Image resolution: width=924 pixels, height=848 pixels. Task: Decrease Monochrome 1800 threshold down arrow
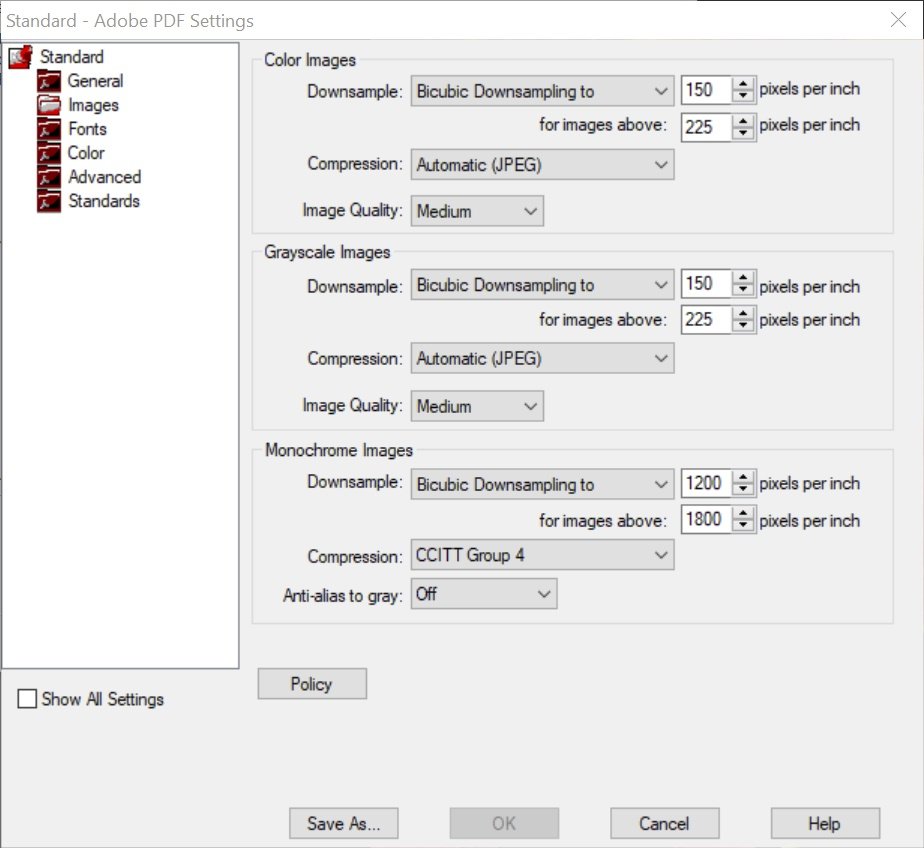[x=744, y=526]
